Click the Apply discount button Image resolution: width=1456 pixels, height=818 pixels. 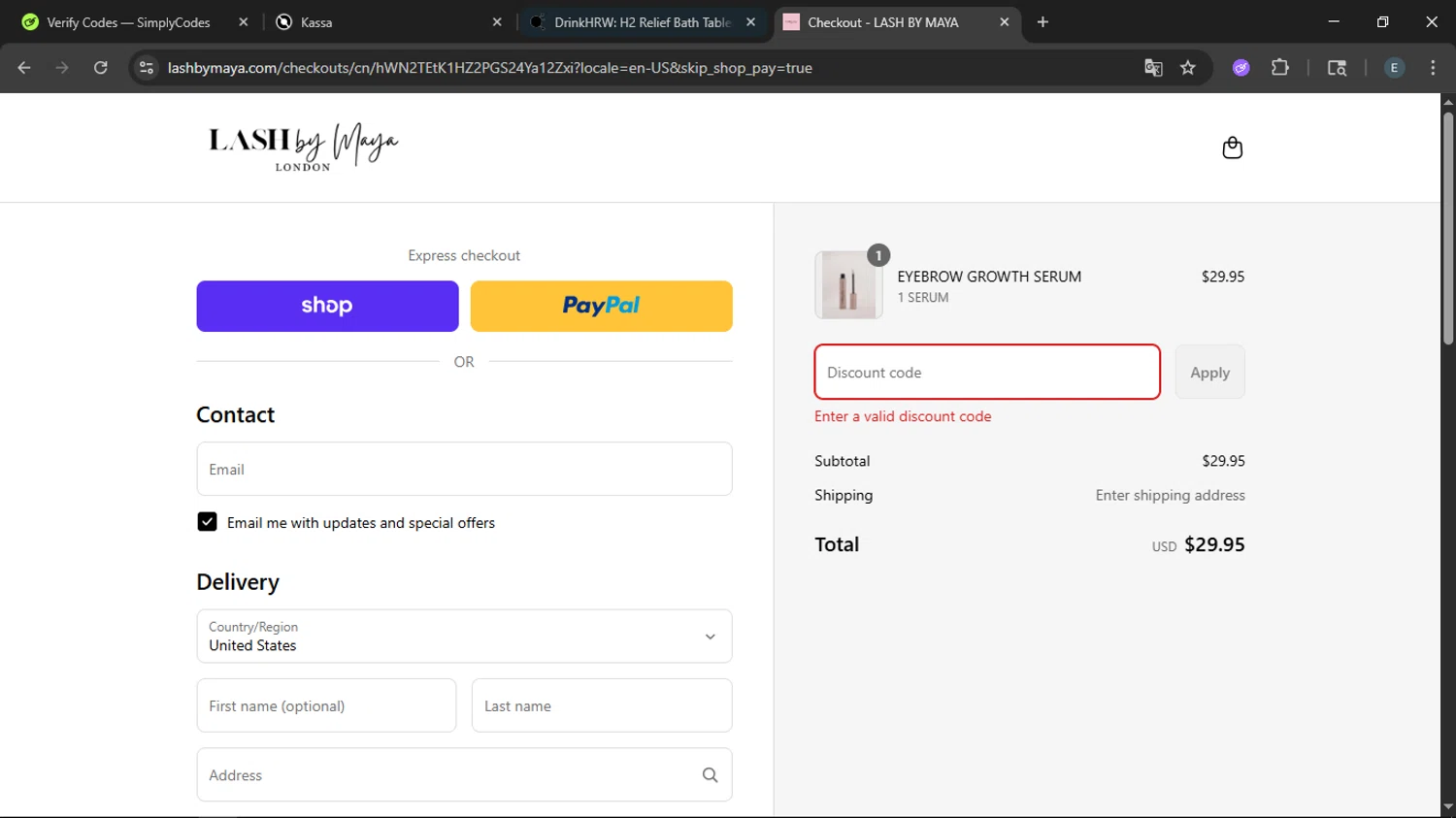coord(1209,373)
